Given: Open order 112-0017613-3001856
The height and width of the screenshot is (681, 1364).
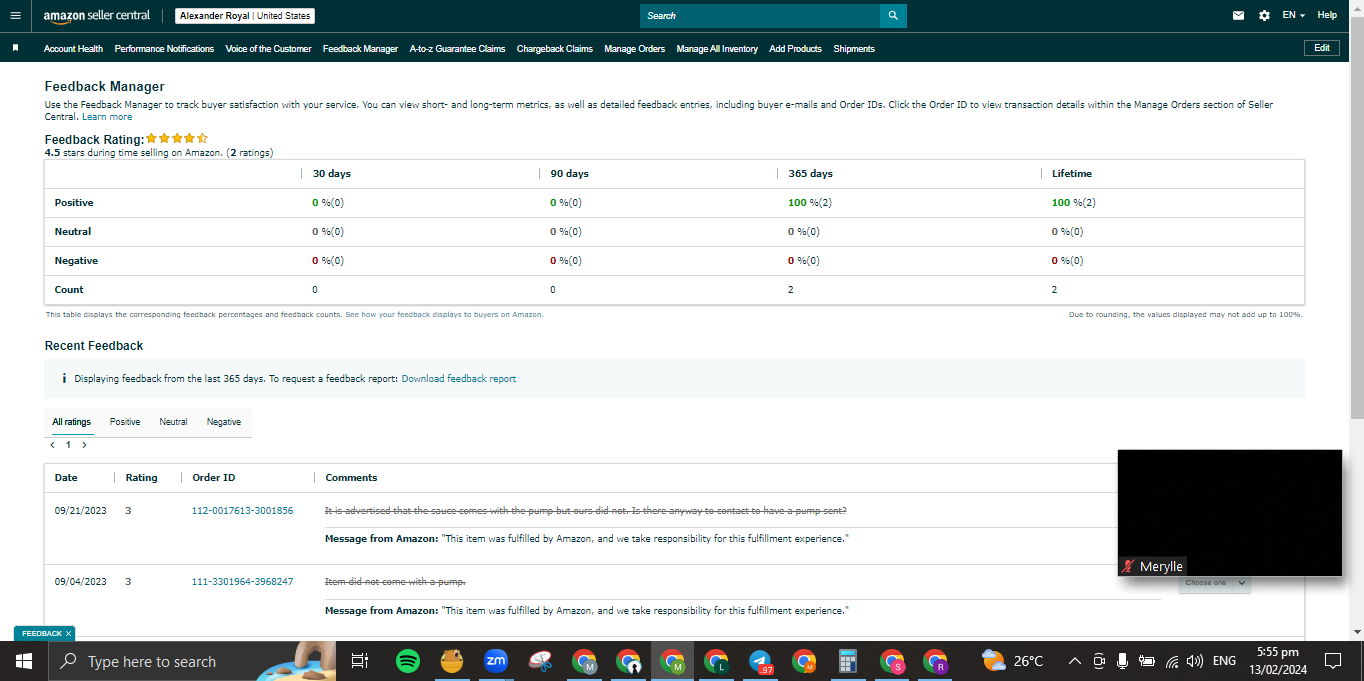Looking at the screenshot, I should (x=242, y=510).
